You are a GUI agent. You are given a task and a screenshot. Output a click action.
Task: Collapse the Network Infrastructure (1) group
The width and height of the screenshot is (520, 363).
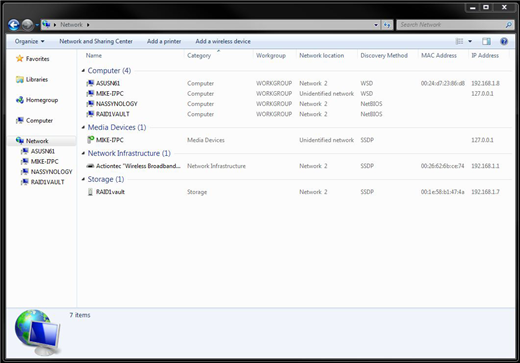click(x=83, y=153)
